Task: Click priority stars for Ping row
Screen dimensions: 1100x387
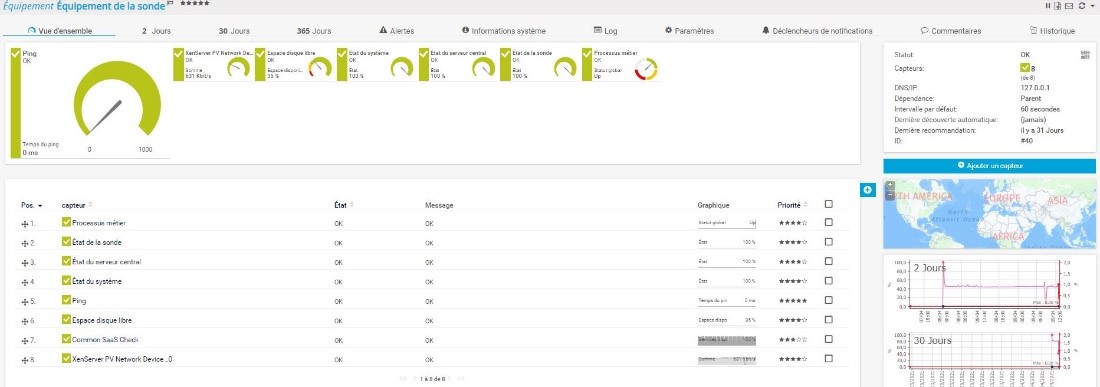Action: 793,301
